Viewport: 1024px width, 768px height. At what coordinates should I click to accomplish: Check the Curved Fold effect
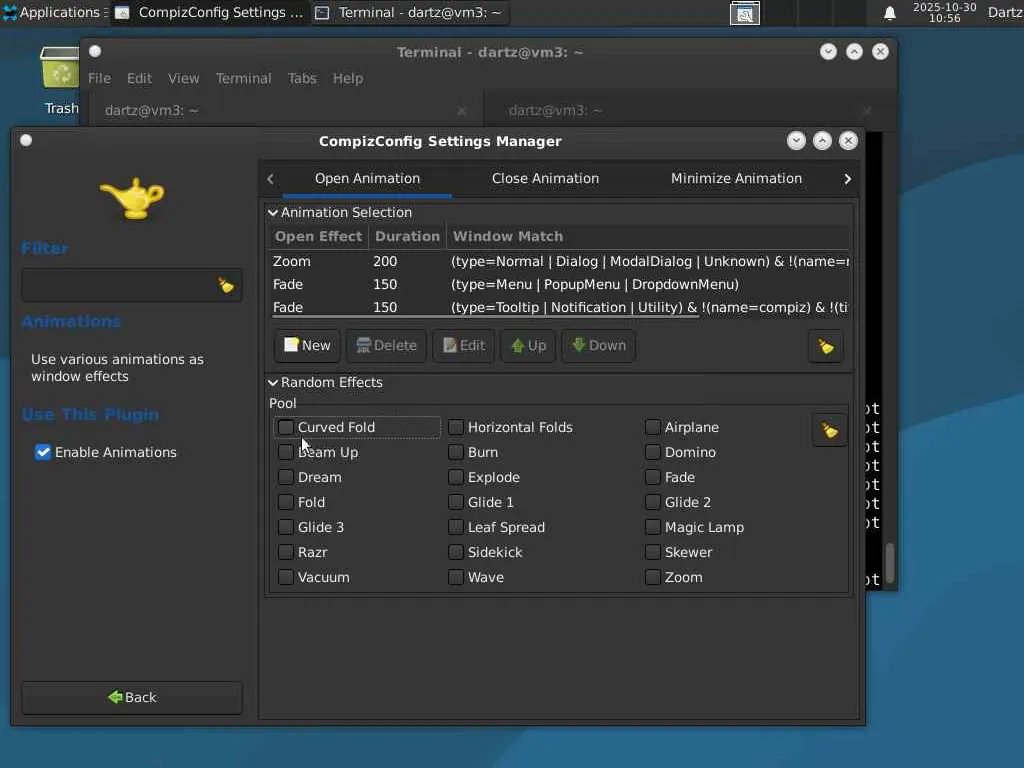point(285,427)
